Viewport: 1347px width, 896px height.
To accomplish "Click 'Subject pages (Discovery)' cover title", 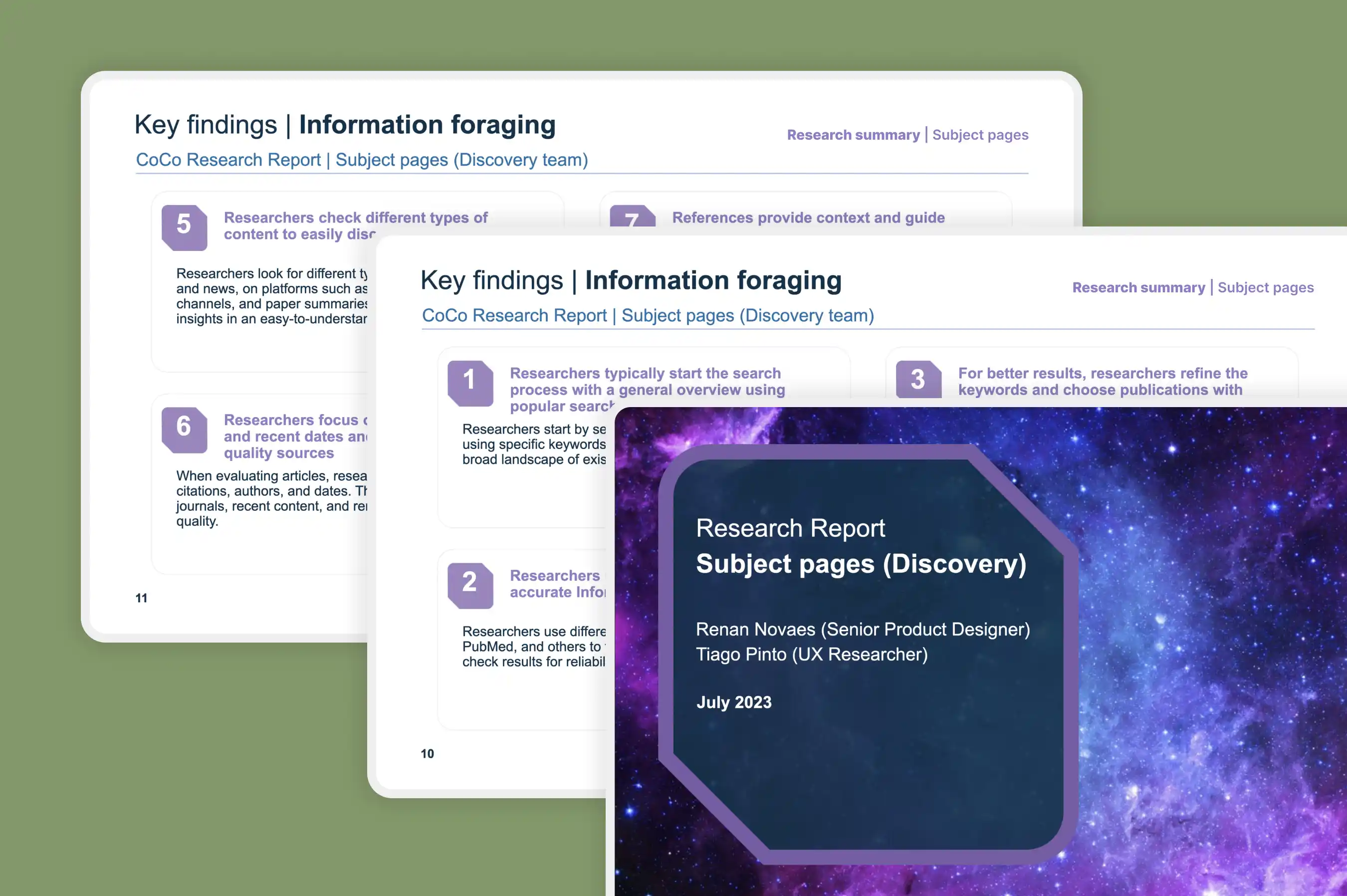I will [861, 564].
